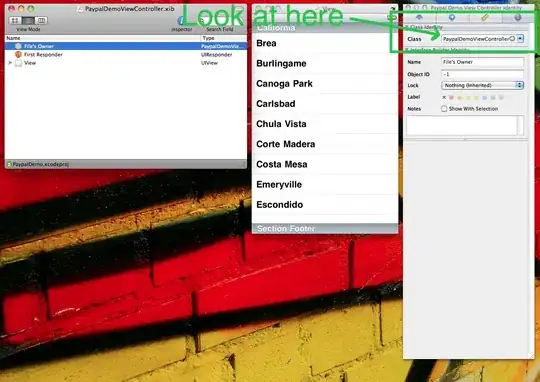Open the Inspector from the xib toolbar
The height and width of the screenshot is (382, 540).
(181, 21)
